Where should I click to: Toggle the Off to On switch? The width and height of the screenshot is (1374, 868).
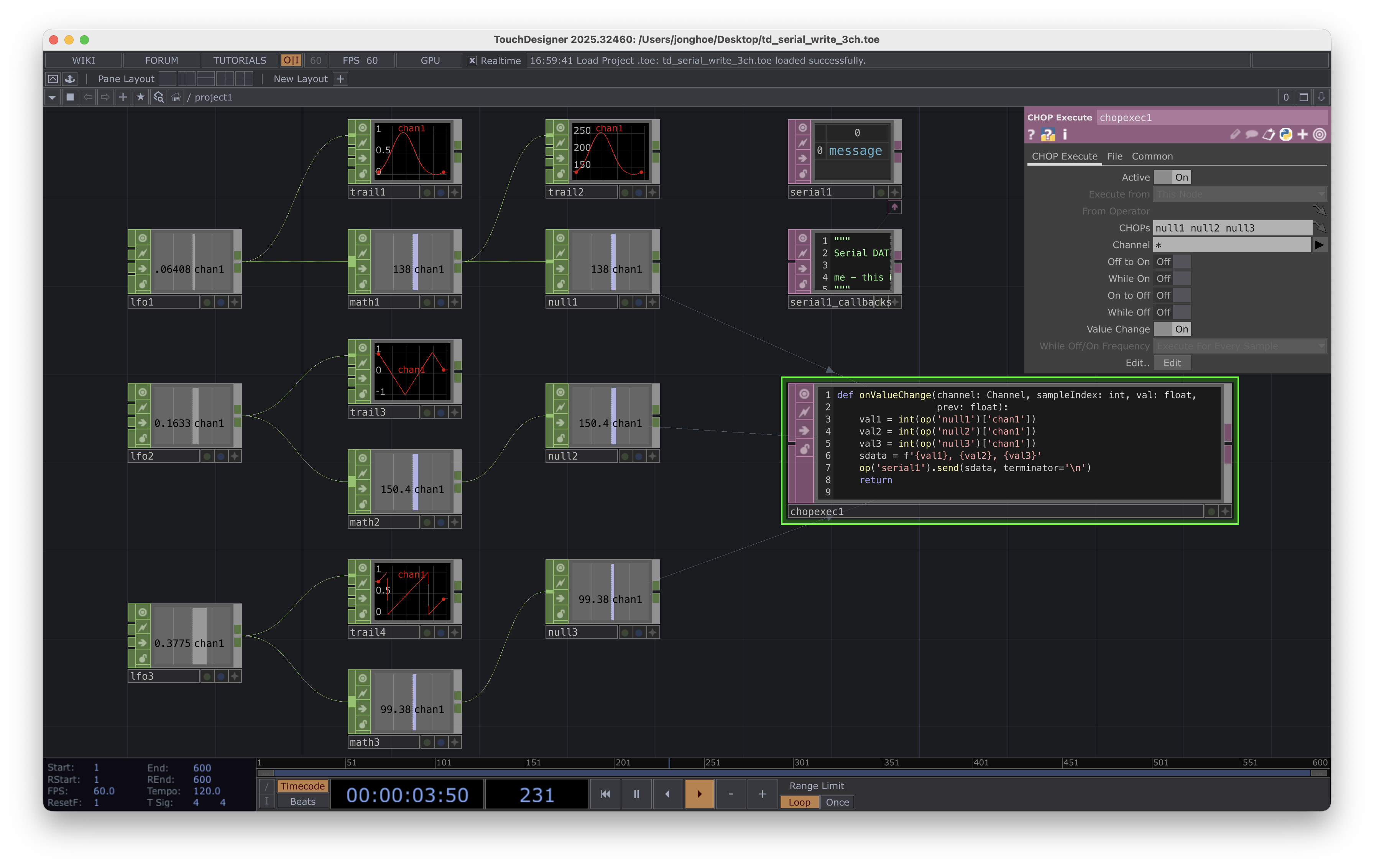(x=1172, y=262)
